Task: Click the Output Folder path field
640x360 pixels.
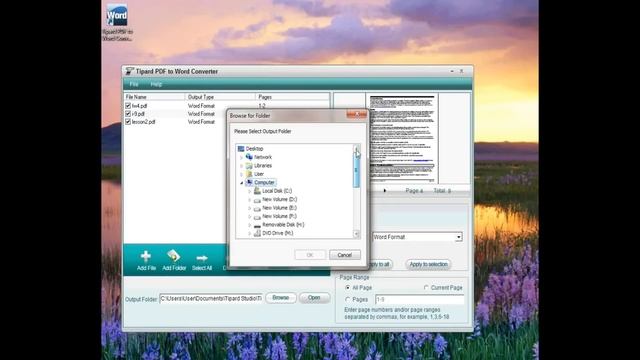Action: 211,299
